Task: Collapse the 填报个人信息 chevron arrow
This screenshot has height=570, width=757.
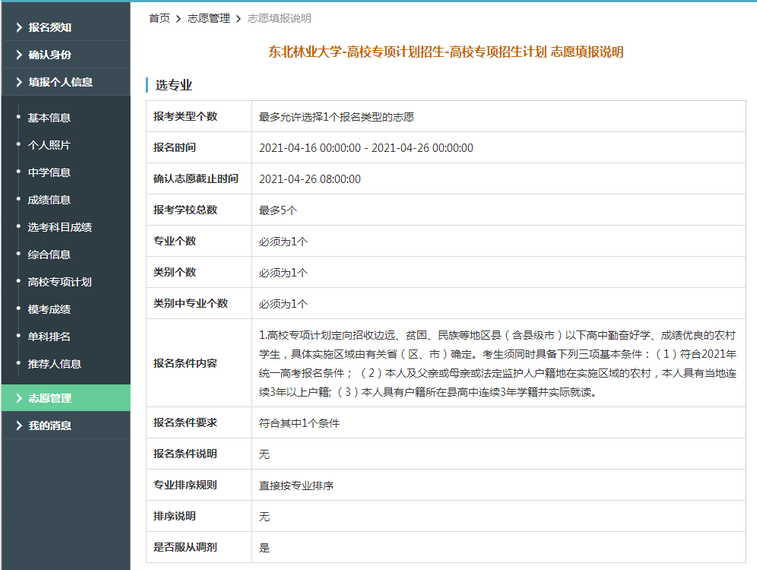Action: tap(19, 82)
